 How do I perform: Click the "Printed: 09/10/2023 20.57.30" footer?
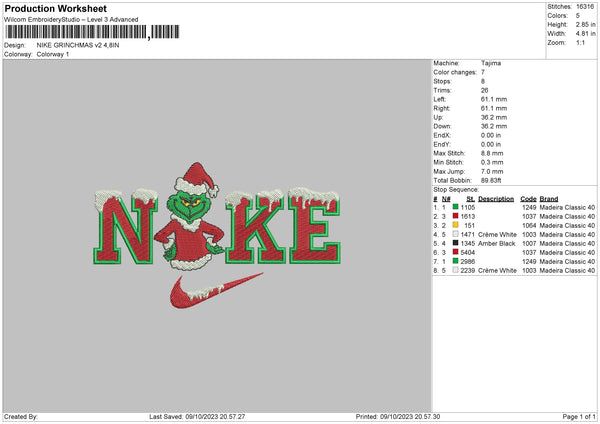click(398, 416)
